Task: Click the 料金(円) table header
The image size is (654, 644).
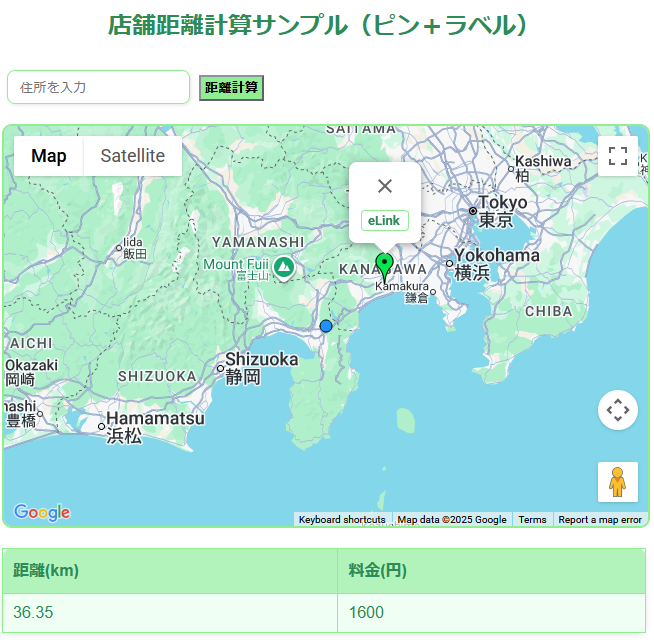Action: pyautogui.click(x=491, y=571)
